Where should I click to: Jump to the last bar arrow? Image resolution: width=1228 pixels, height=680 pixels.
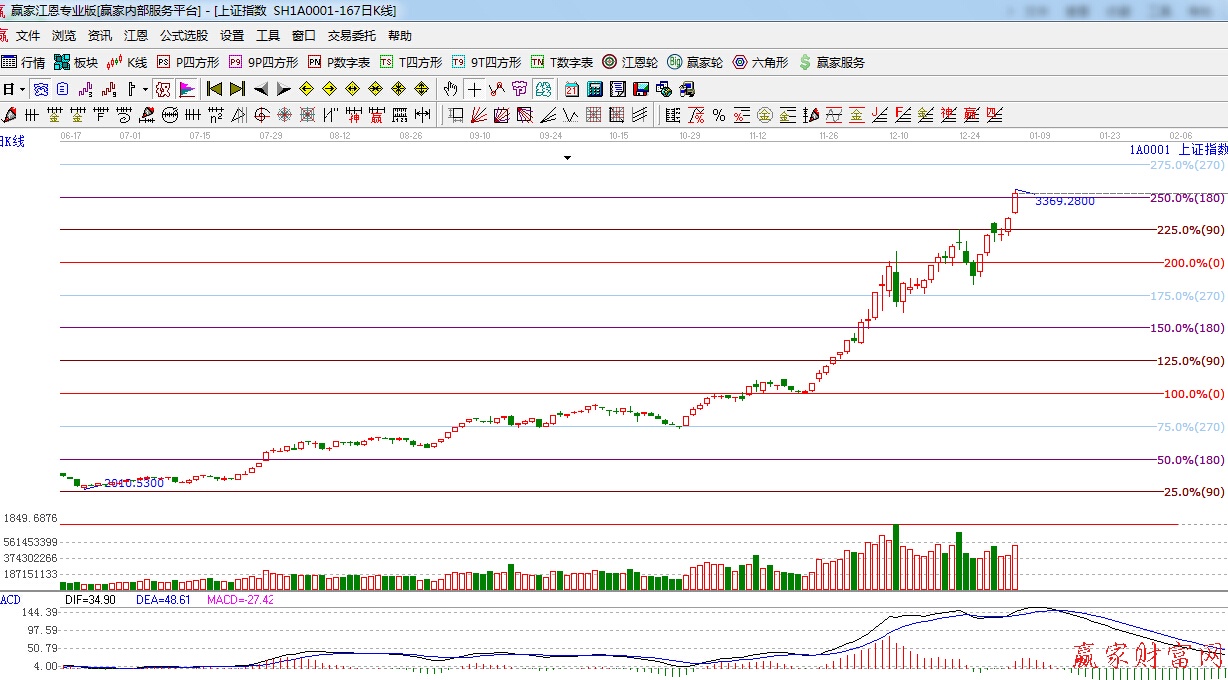(237, 89)
